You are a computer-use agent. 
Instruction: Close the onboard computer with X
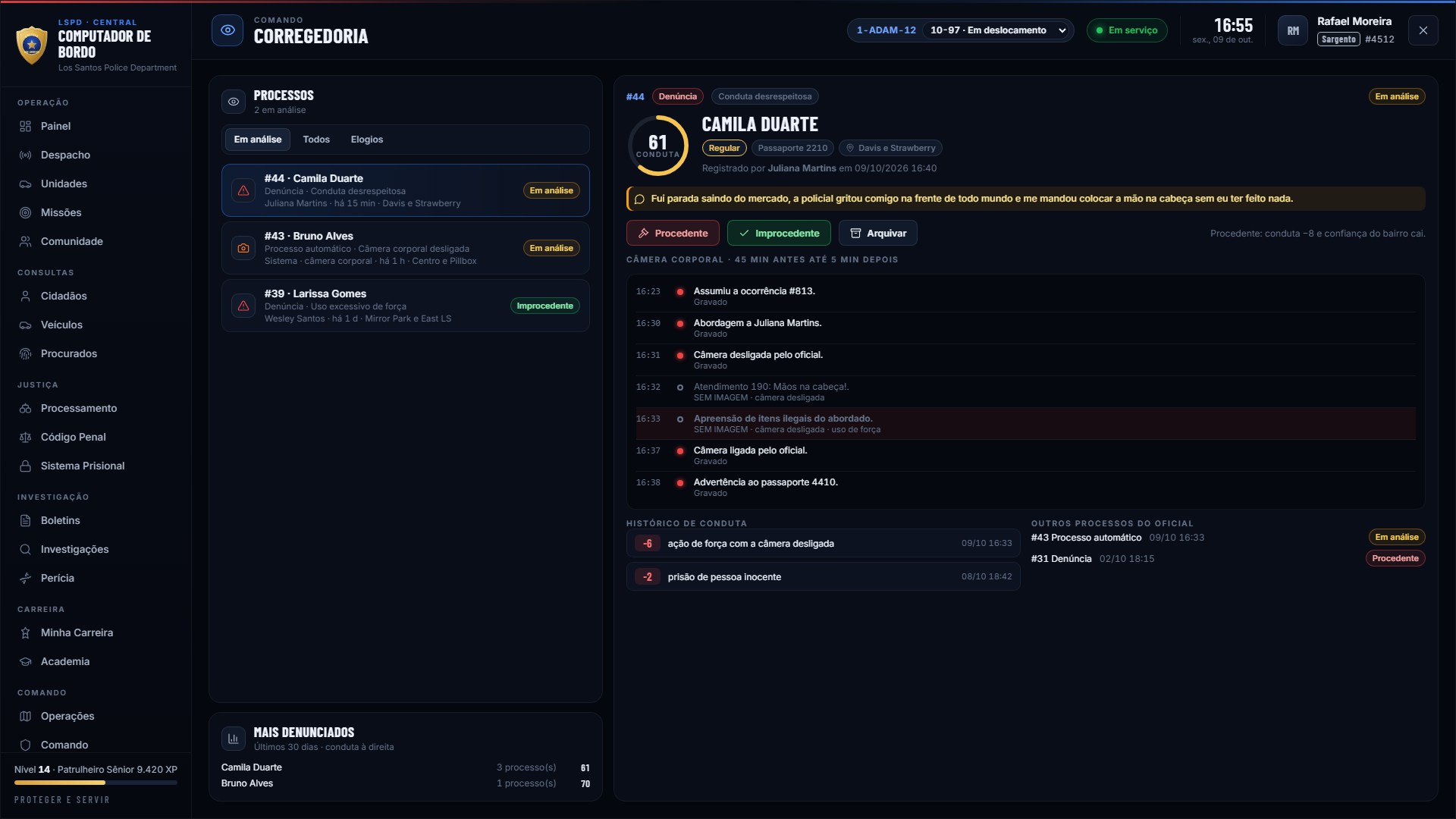click(1423, 30)
